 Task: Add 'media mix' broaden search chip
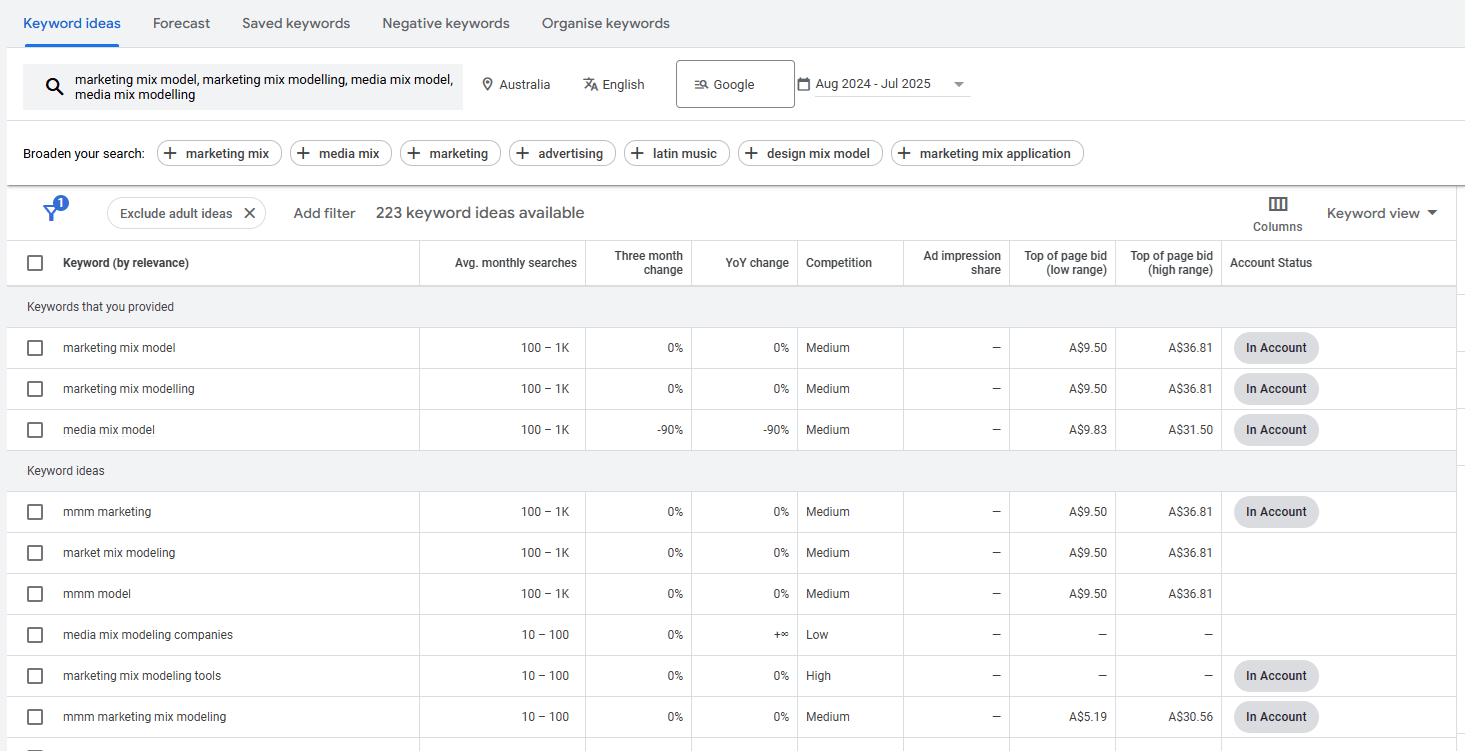click(x=340, y=153)
